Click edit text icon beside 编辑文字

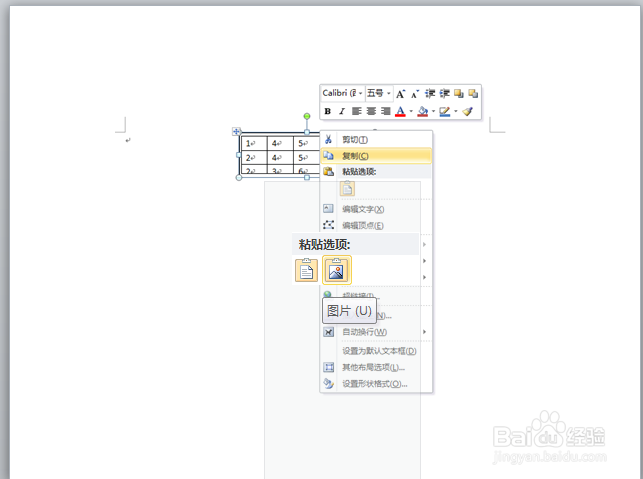328,208
